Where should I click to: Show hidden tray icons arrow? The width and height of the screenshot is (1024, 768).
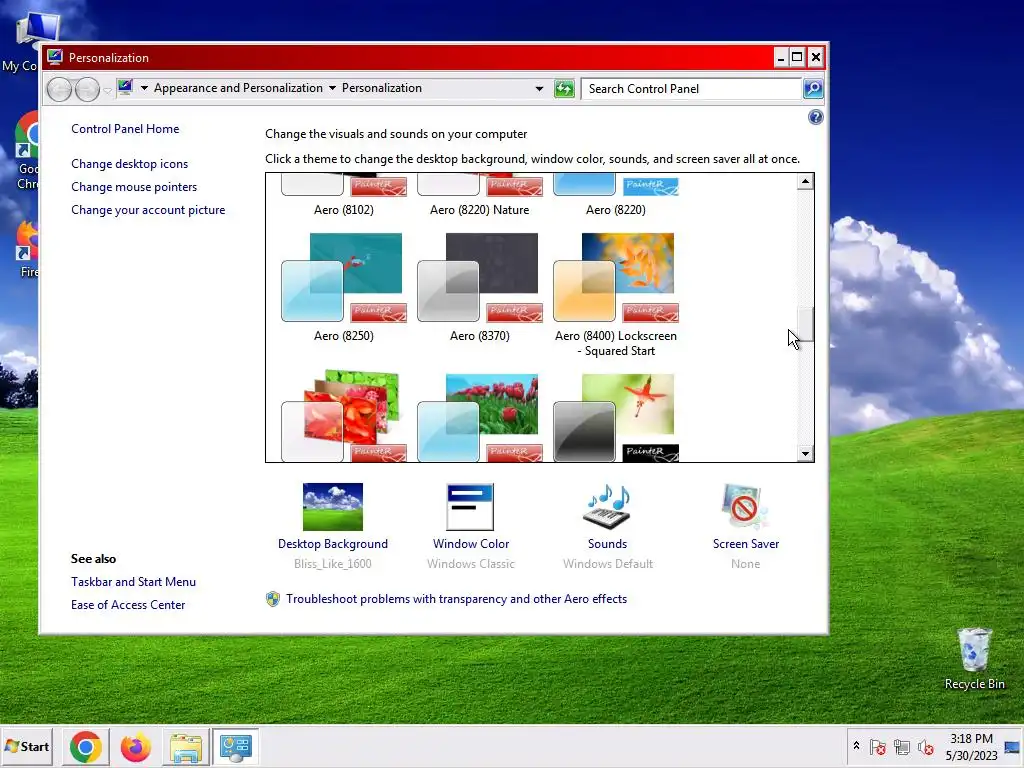(856, 746)
